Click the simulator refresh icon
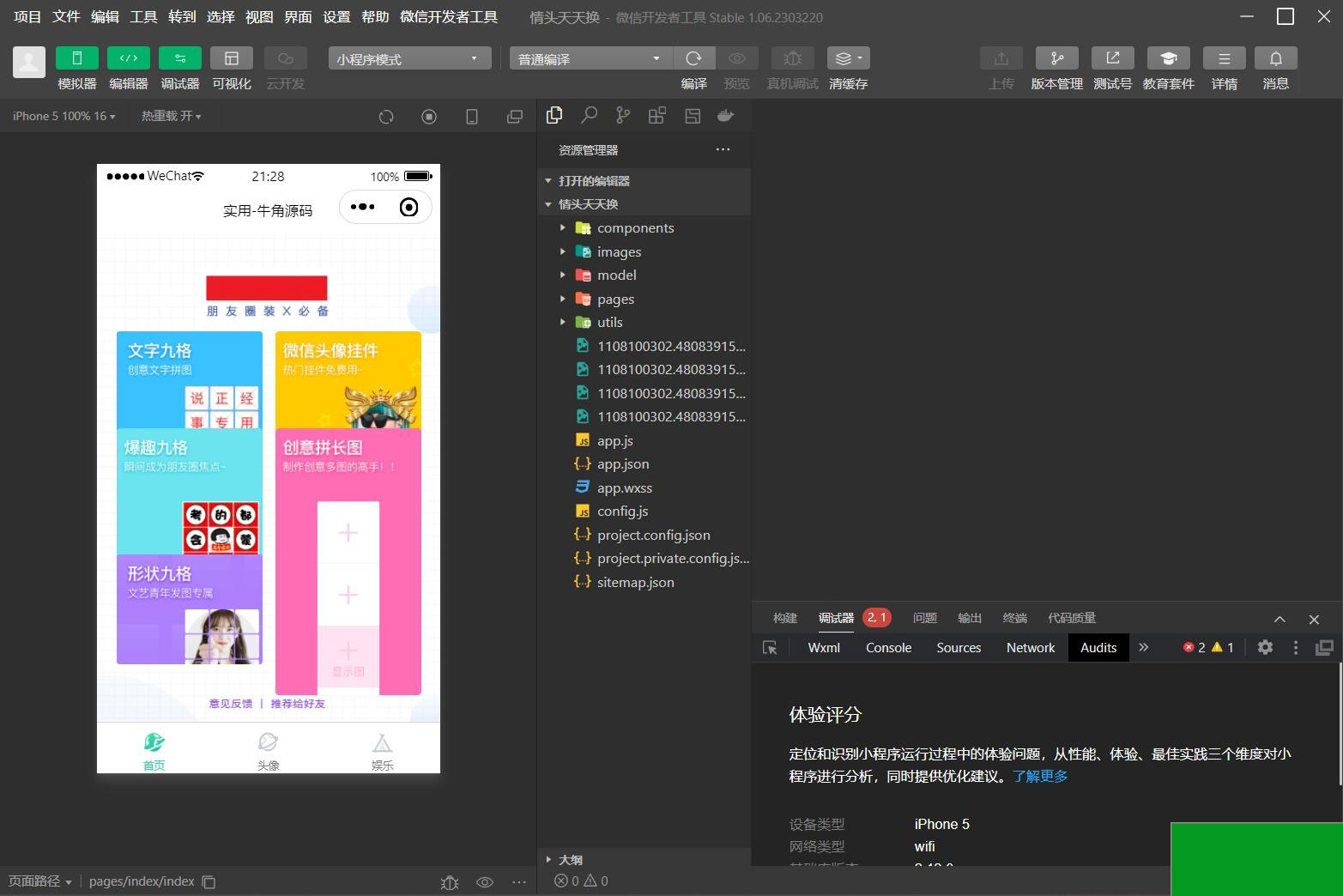The image size is (1343, 896). [x=386, y=117]
